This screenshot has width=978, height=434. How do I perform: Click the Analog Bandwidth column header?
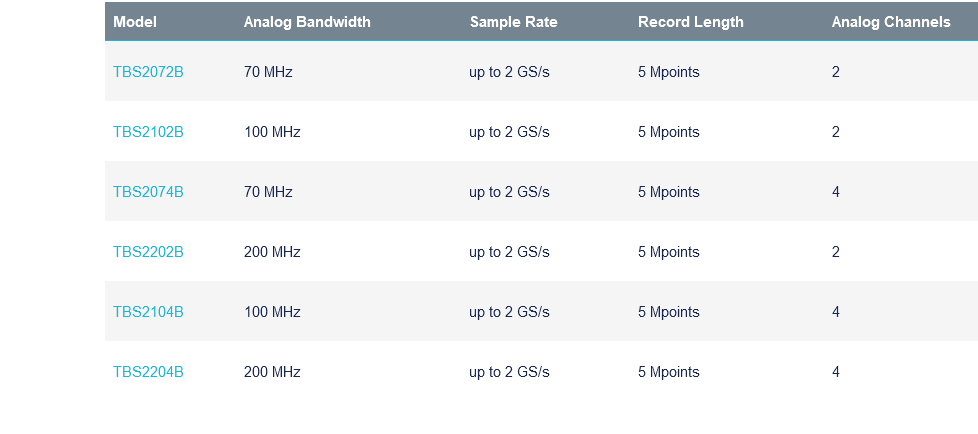click(307, 22)
